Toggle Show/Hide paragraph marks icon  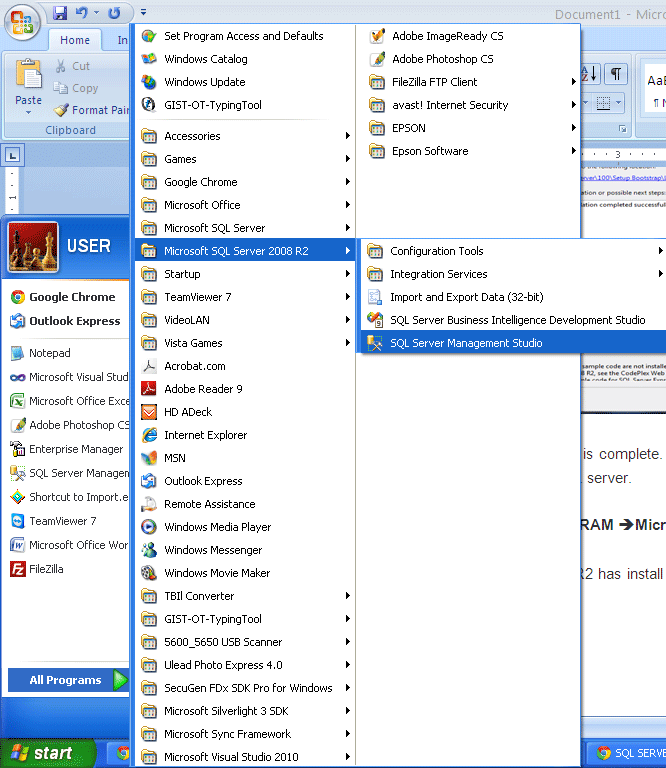(x=616, y=74)
